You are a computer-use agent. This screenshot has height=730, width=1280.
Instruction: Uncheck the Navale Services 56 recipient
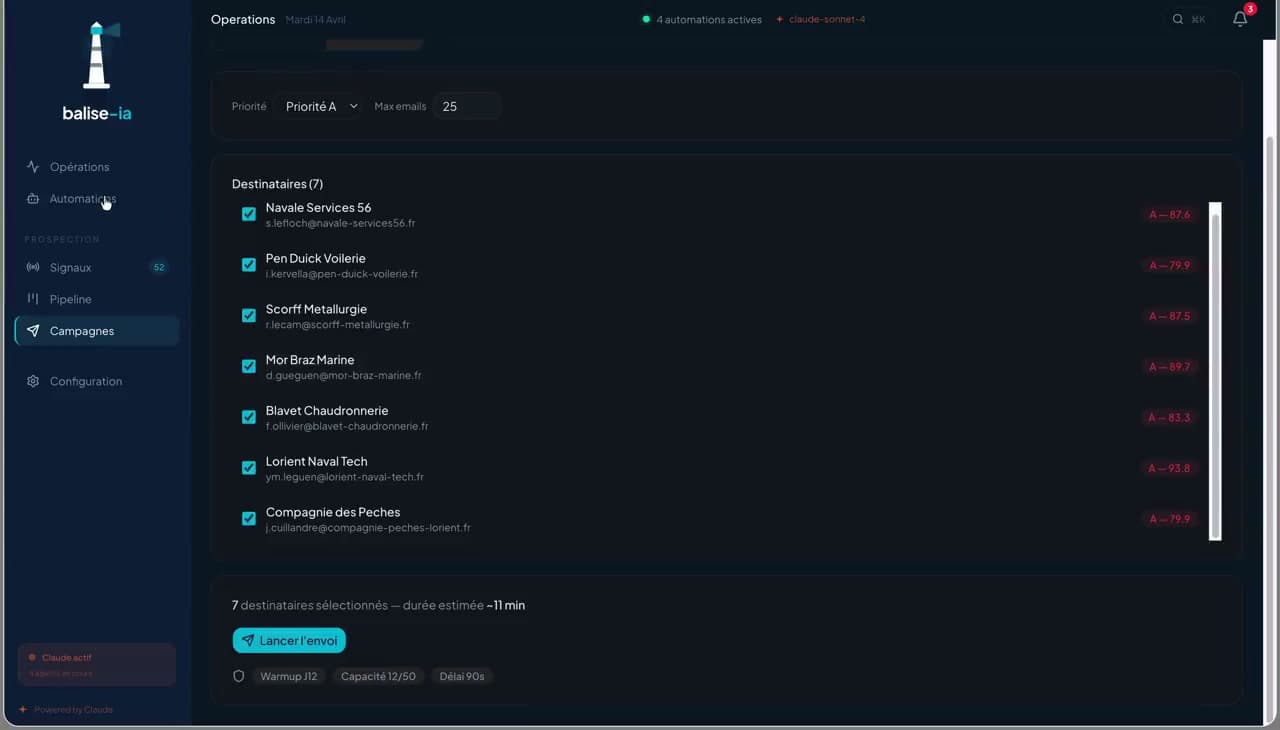point(249,214)
